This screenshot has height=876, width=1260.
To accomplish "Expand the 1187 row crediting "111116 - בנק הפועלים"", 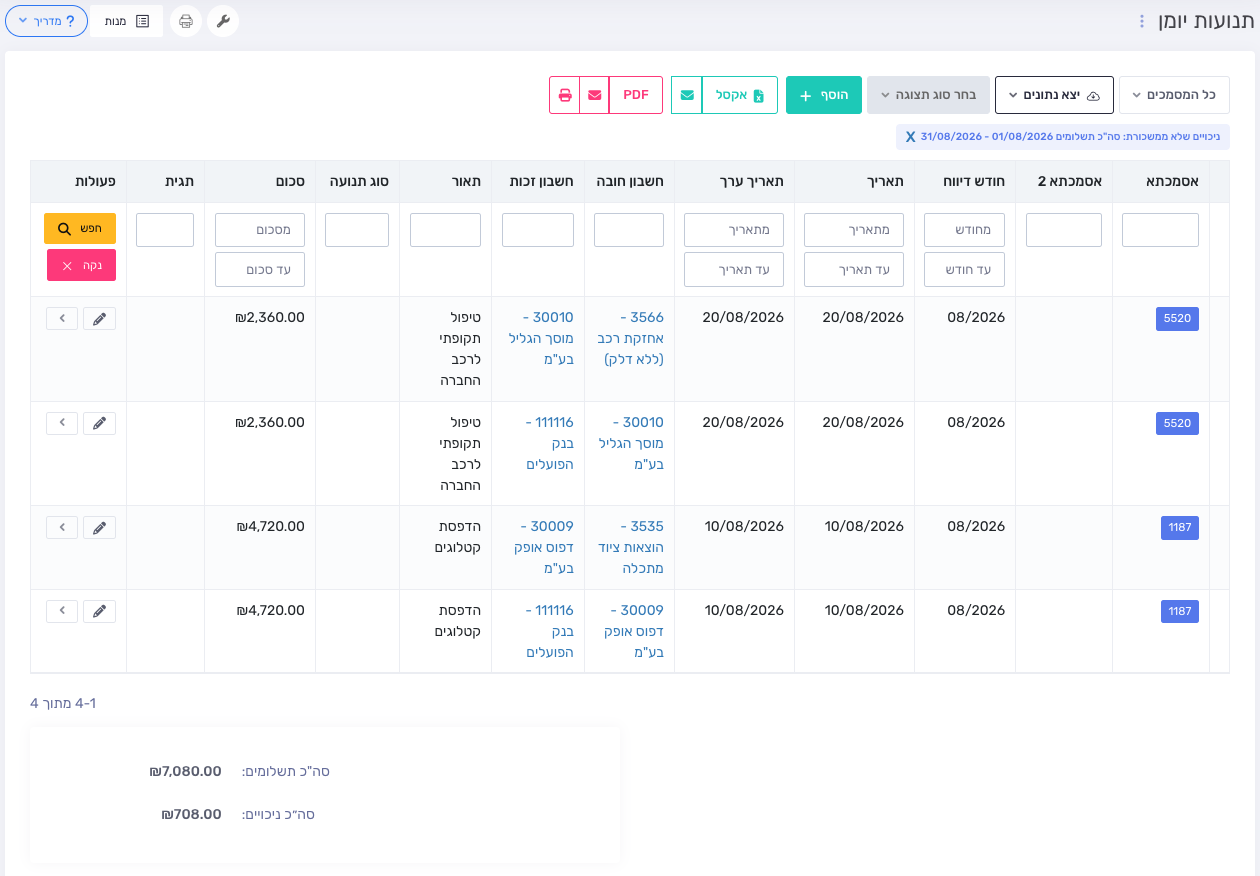I will 62,611.
